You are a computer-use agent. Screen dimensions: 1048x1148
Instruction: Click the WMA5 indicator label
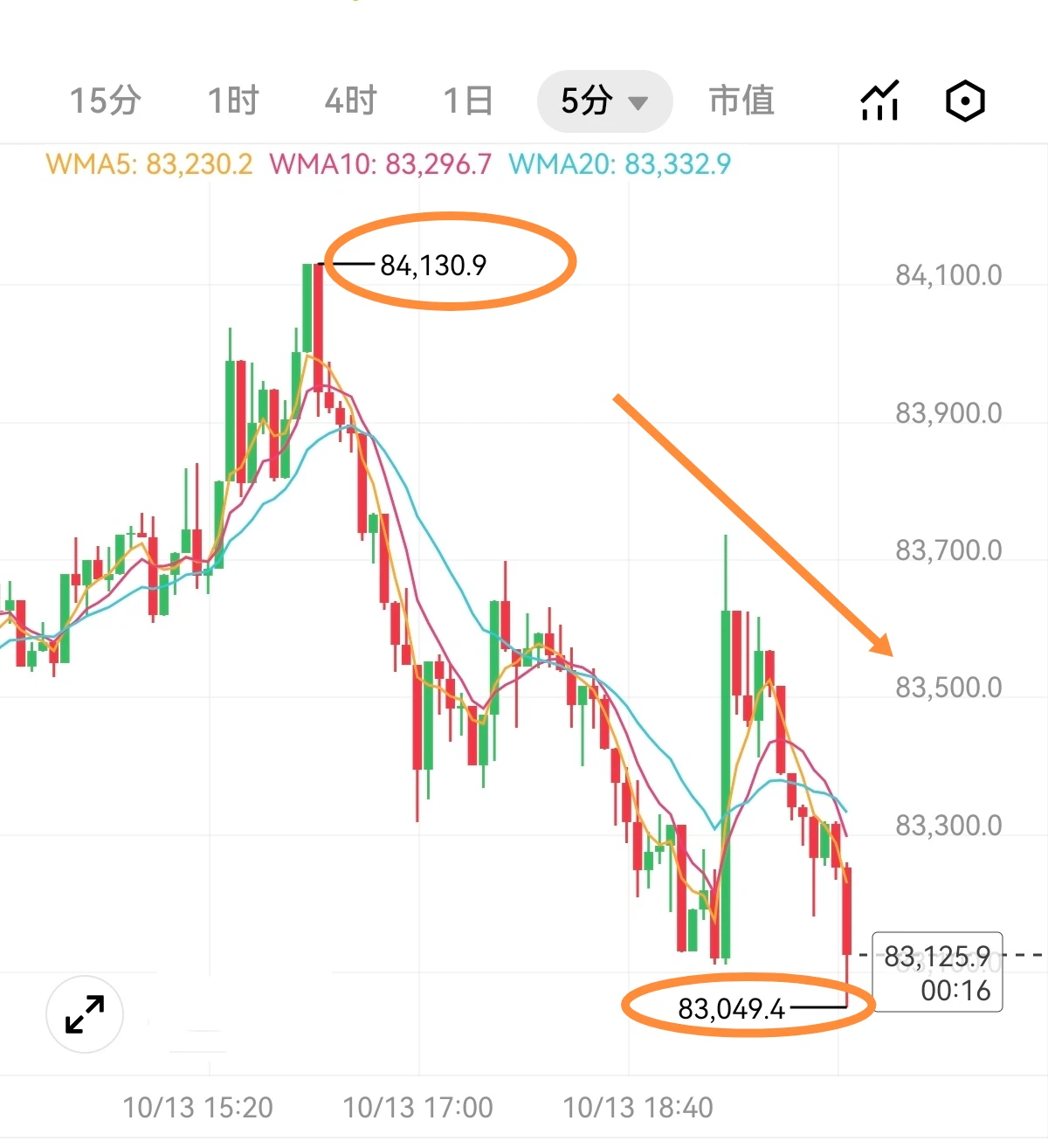pyautogui.click(x=149, y=164)
